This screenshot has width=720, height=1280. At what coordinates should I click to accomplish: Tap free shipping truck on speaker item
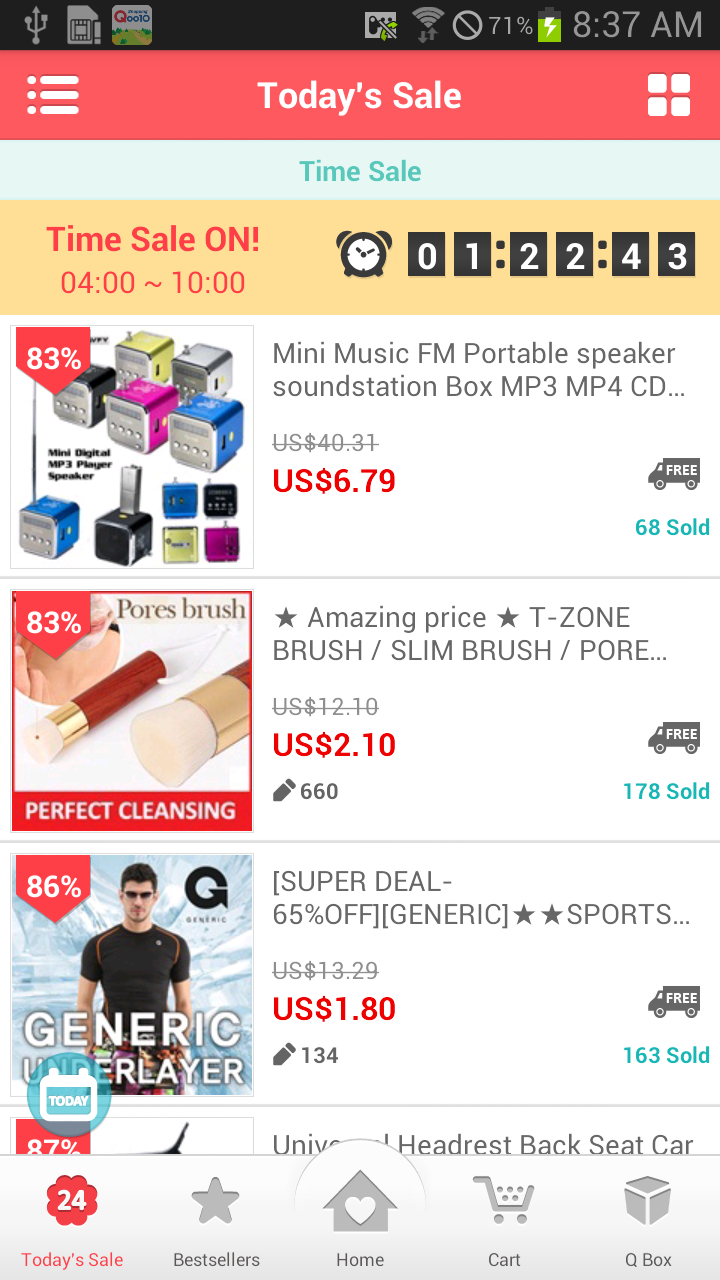tap(674, 473)
